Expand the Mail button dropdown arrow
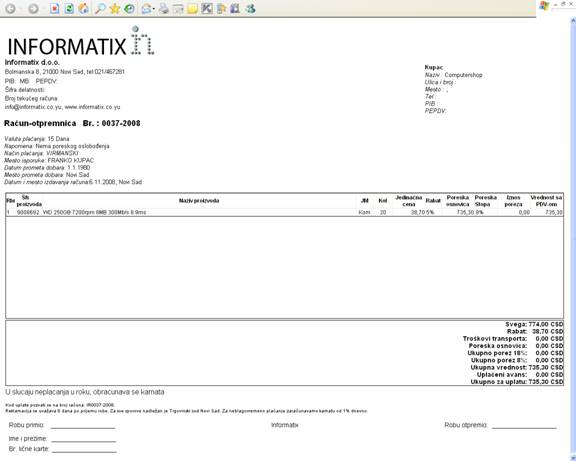The height and width of the screenshot is (461, 576). pos(154,9)
